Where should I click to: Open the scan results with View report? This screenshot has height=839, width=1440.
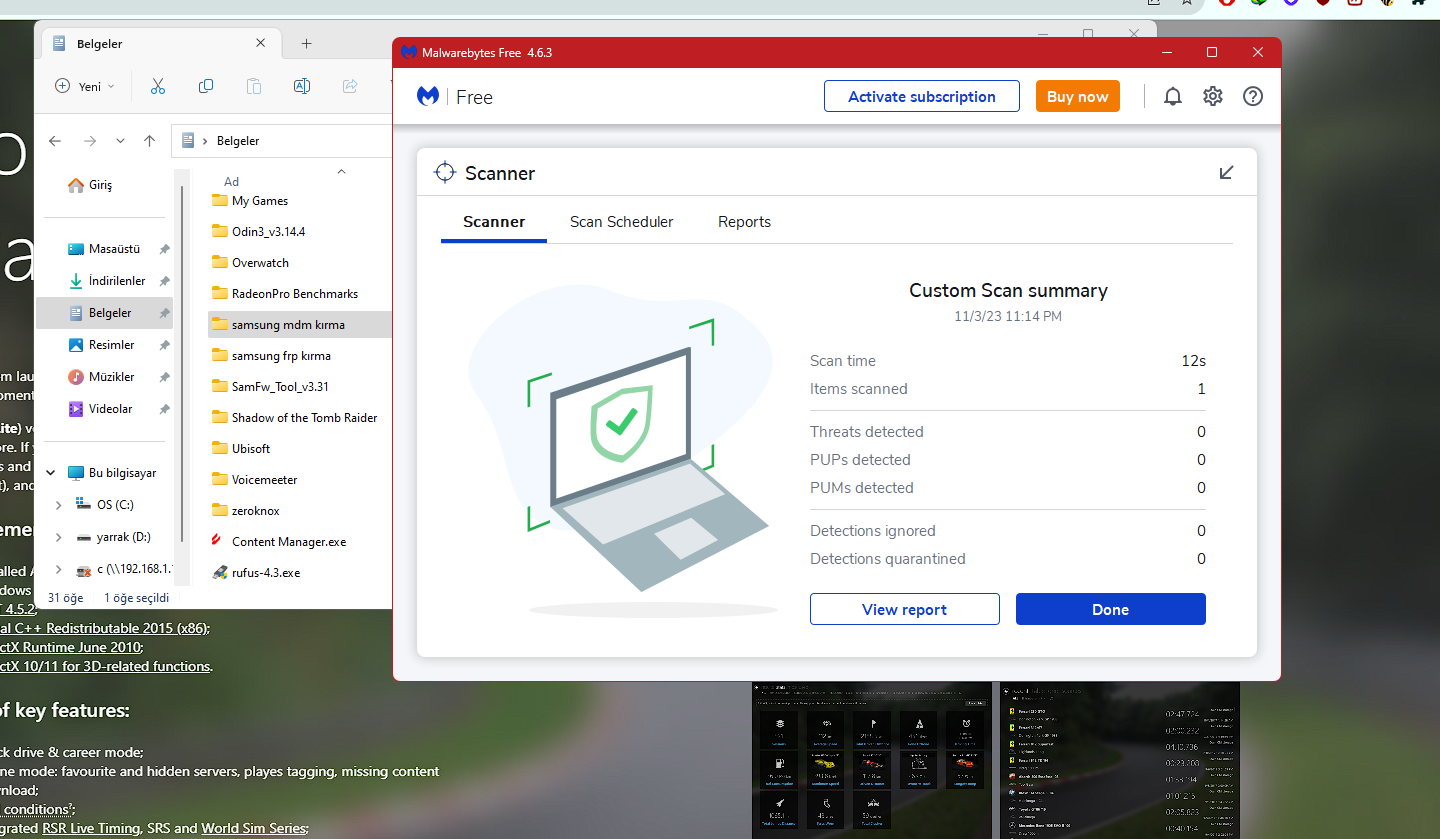pyautogui.click(x=905, y=609)
